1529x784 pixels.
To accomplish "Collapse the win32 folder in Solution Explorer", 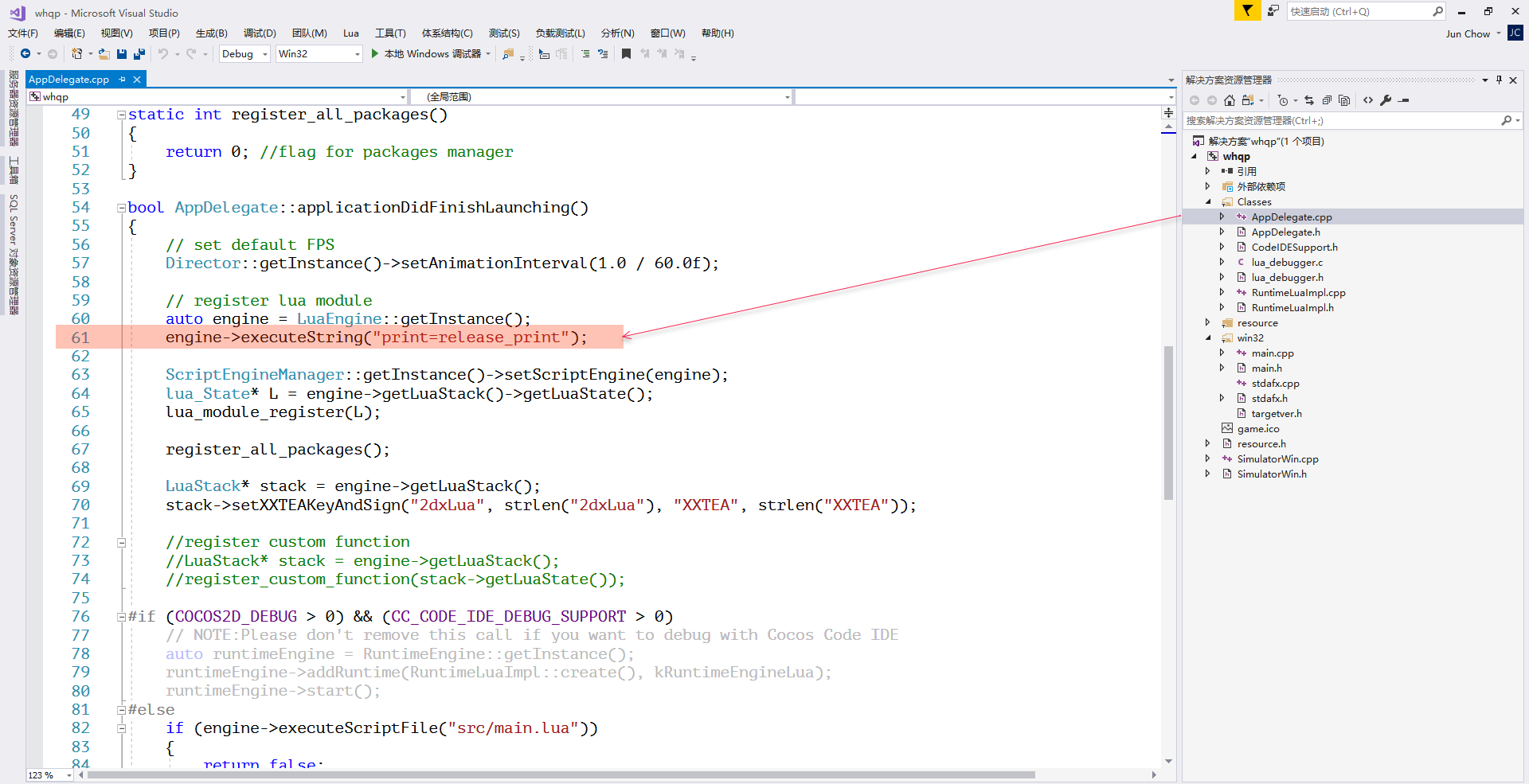I will click(x=1208, y=338).
